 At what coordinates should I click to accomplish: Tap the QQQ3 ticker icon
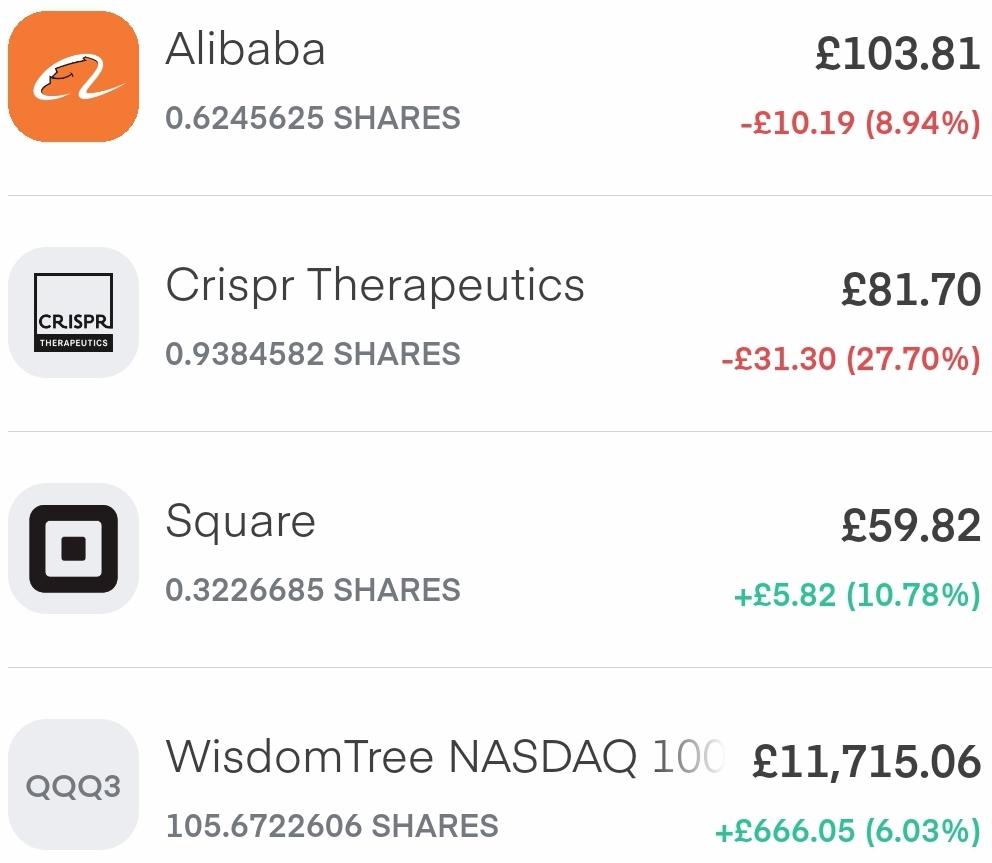[x=72, y=785]
